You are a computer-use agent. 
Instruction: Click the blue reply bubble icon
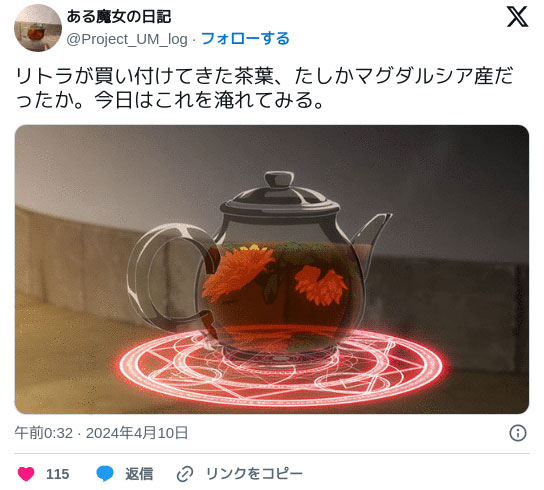tap(105, 474)
